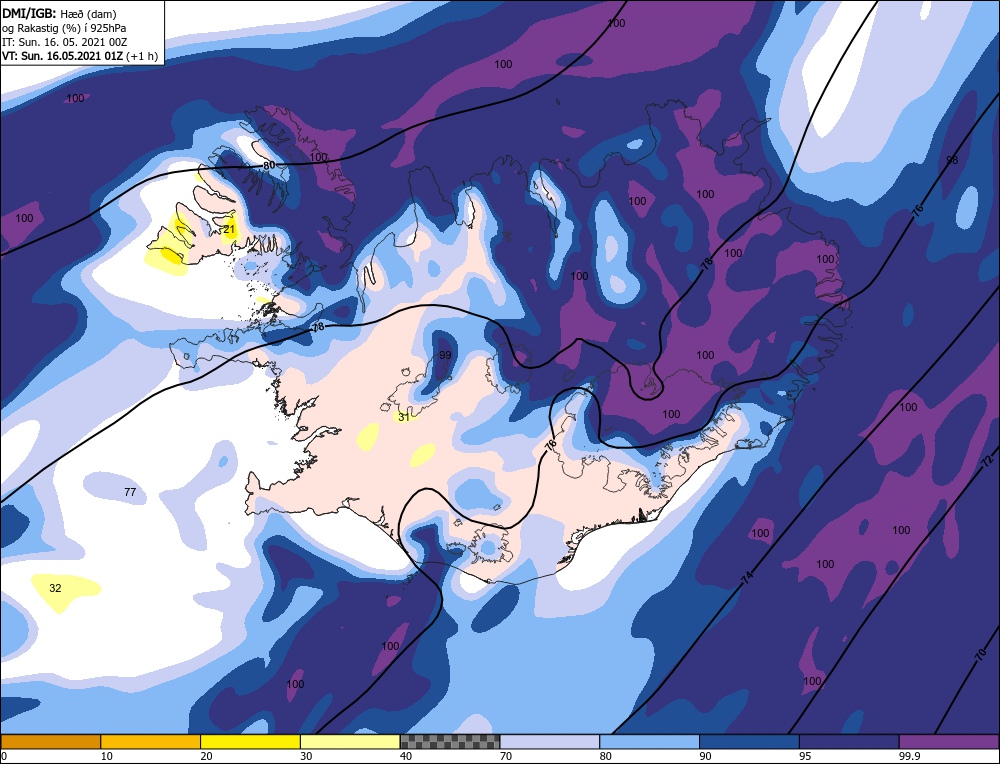Pick the light blue 80–90 legend swatch
1000x764 pixels.
649,741
